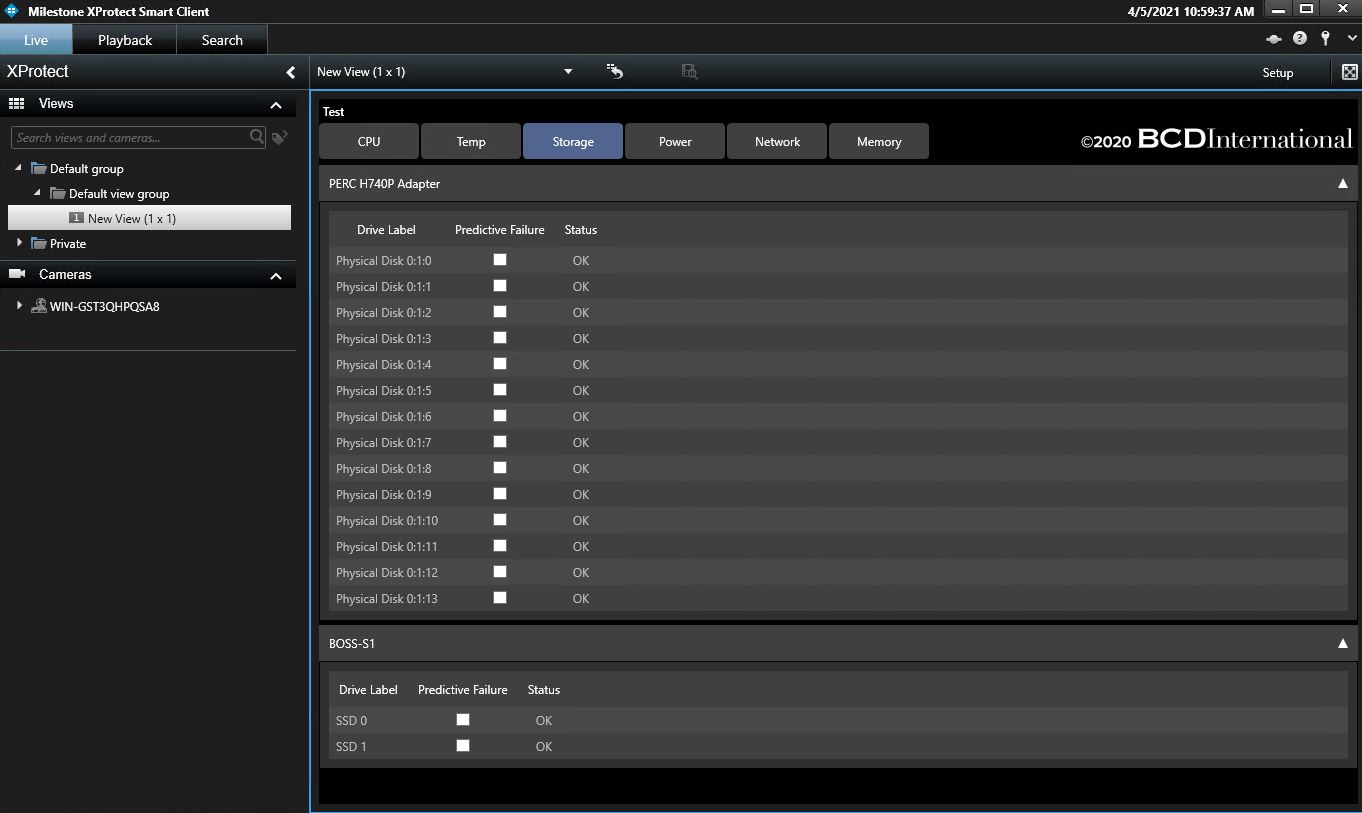The image size is (1362, 813).
Task: Click the Setup button
Action: (x=1277, y=72)
